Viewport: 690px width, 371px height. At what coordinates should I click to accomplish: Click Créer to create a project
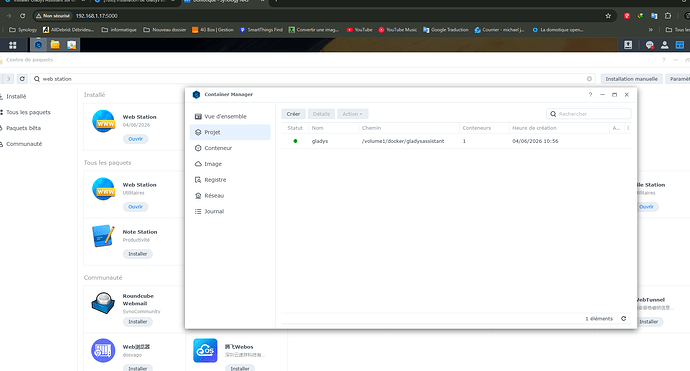pos(294,114)
